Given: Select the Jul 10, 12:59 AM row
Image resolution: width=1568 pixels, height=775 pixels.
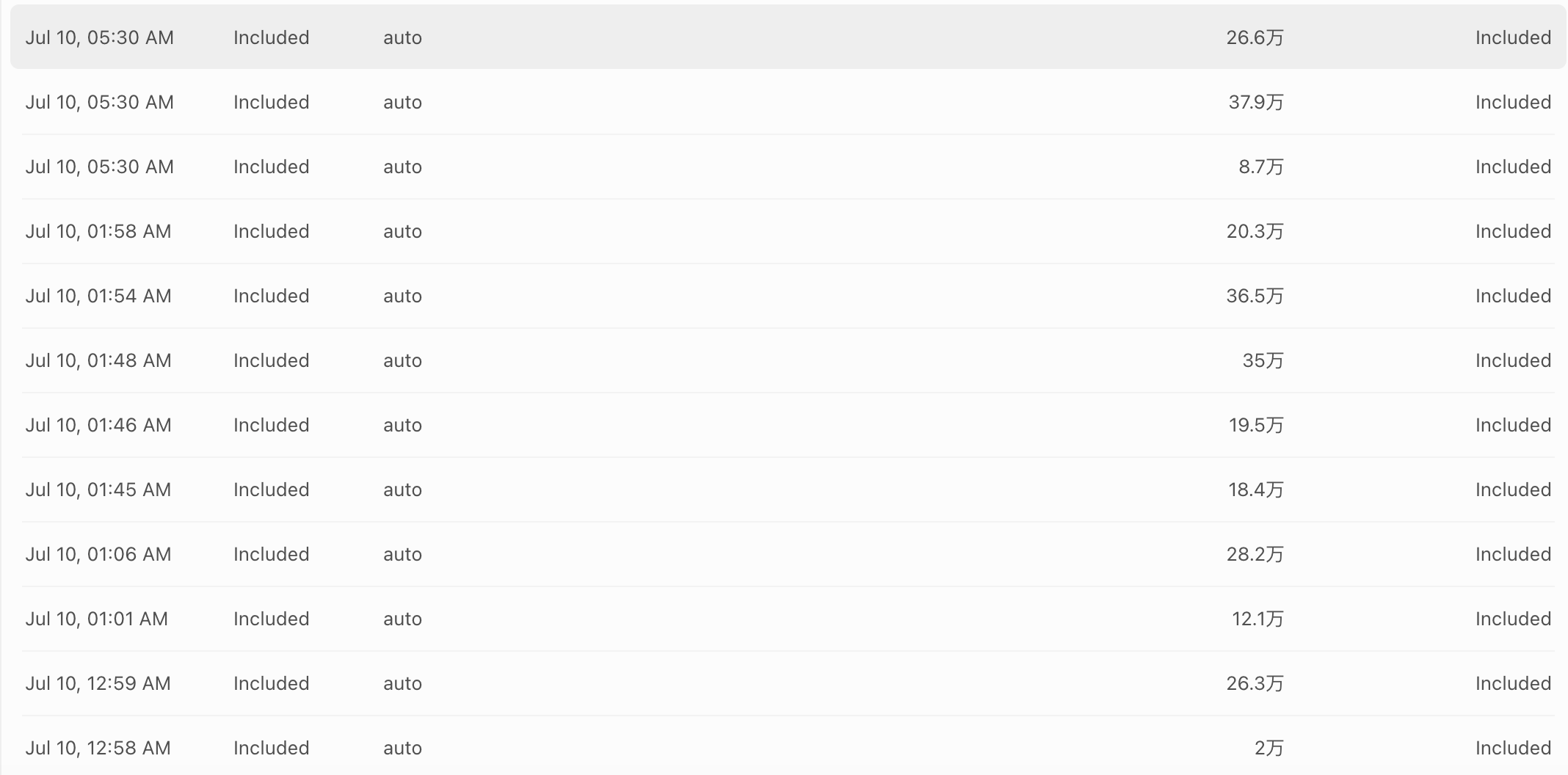Looking at the screenshot, I should (x=788, y=683).
